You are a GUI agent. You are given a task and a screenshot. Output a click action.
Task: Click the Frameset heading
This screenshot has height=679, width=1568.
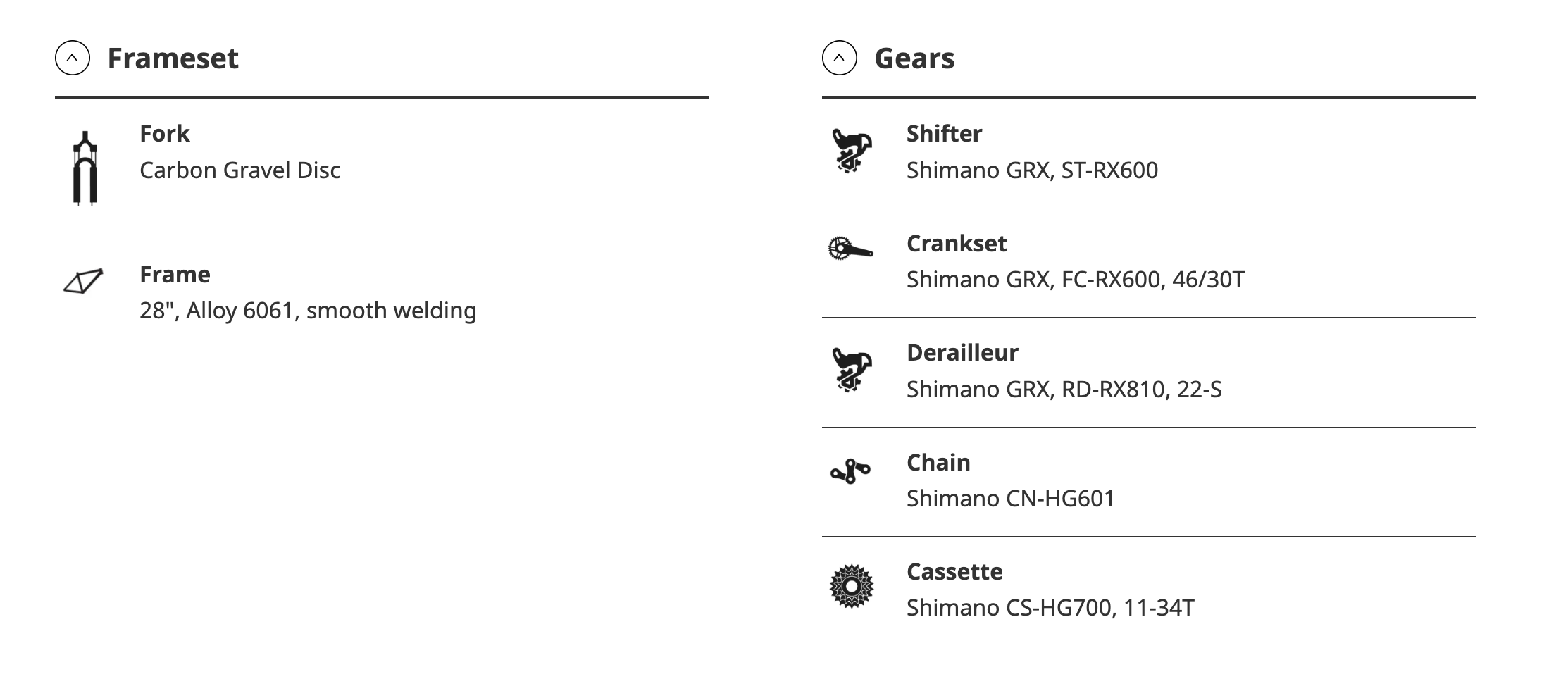tap(173, 58)
